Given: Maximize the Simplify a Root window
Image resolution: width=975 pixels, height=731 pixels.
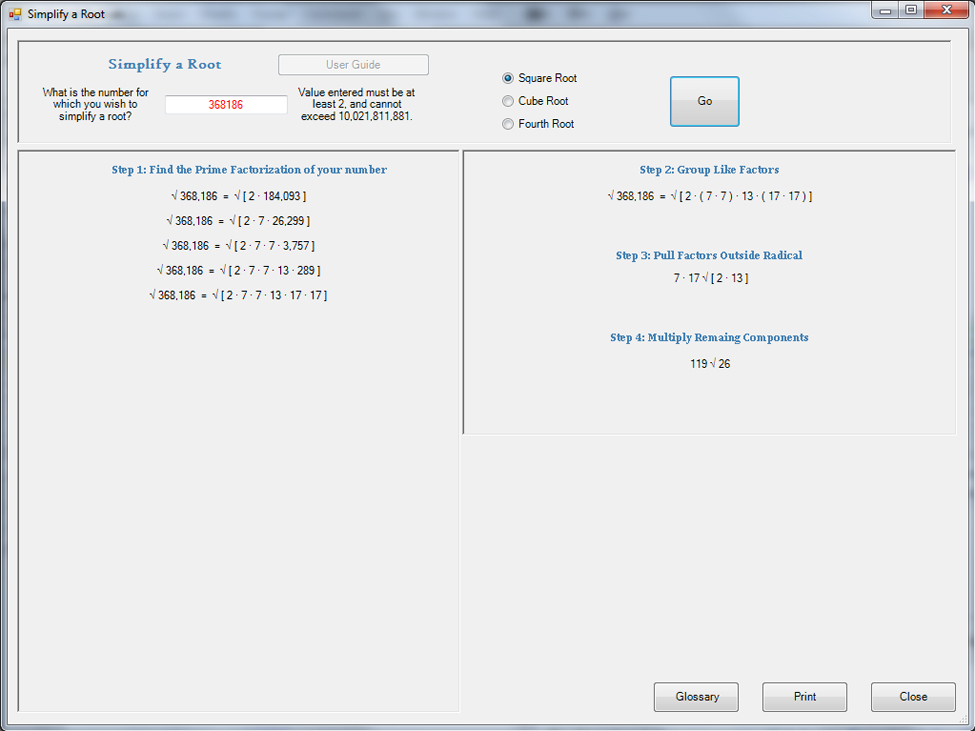Looking at the screenshot, I should pyautogui.click(x=910, y=10).
